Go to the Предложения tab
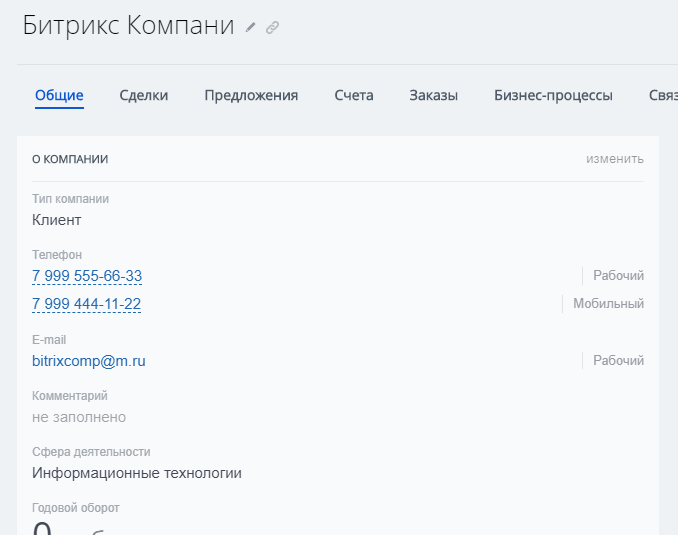The height and width of the screenshot is (535, 678). click(x=251, y=96)
